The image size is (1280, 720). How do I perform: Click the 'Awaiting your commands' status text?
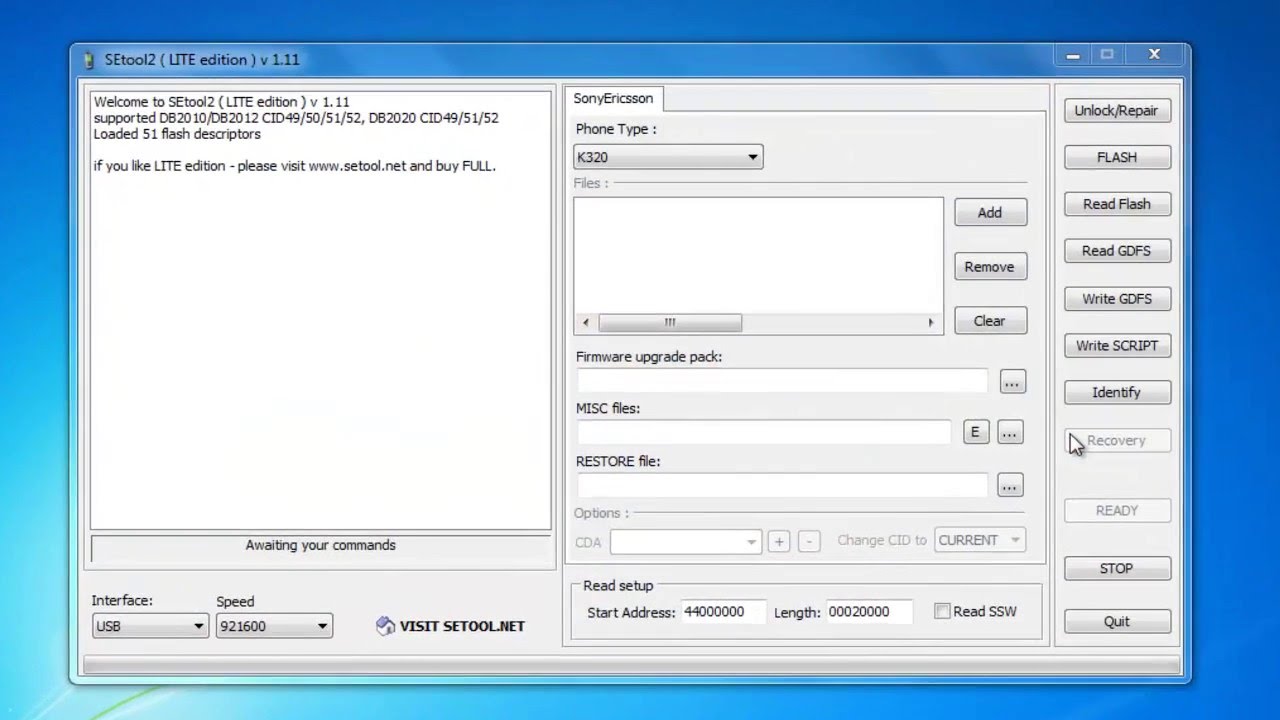point(321,545)
